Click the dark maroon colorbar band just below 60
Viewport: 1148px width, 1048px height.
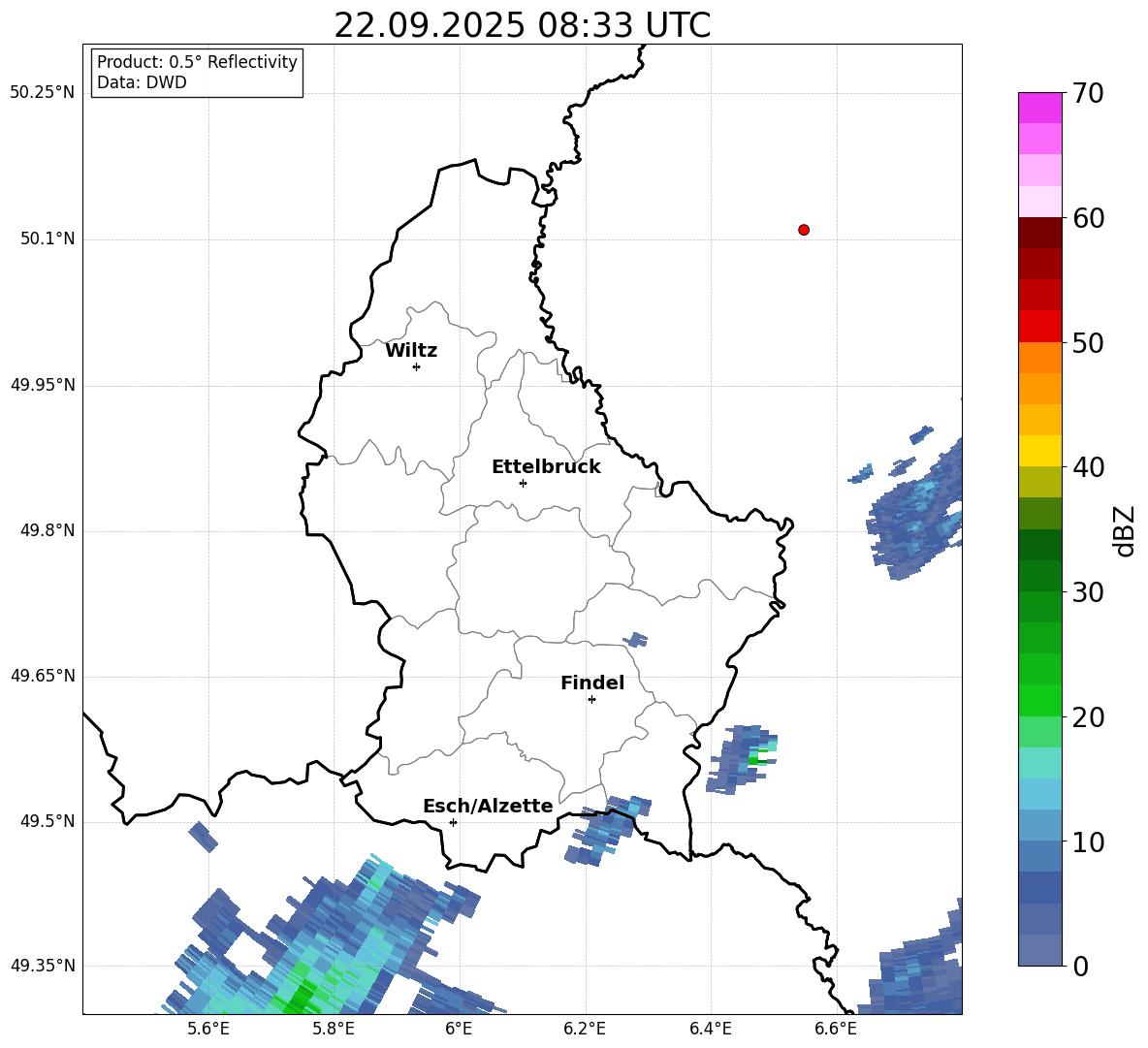1039,233
